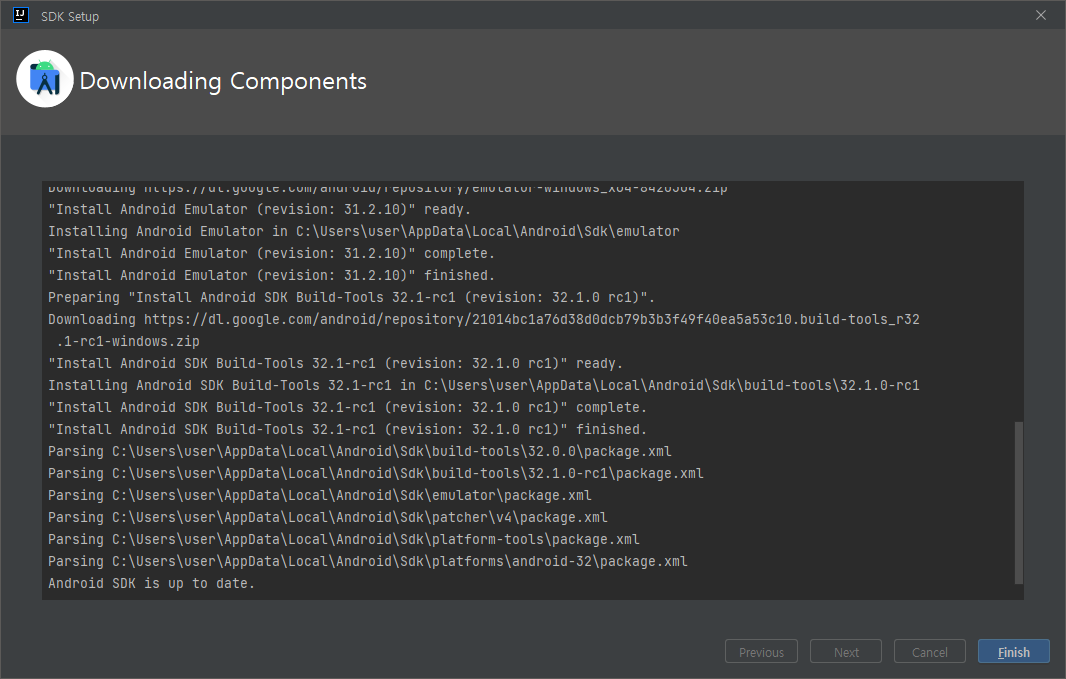Viewport: 1066px width, 679px height.
Task: Click the 'Downloading Components' heading
Action: tap(223, 81)
